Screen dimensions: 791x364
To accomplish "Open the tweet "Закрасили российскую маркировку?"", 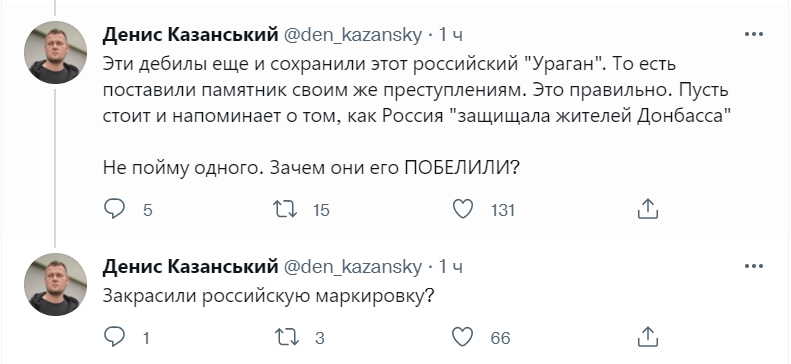I will 269,296.
